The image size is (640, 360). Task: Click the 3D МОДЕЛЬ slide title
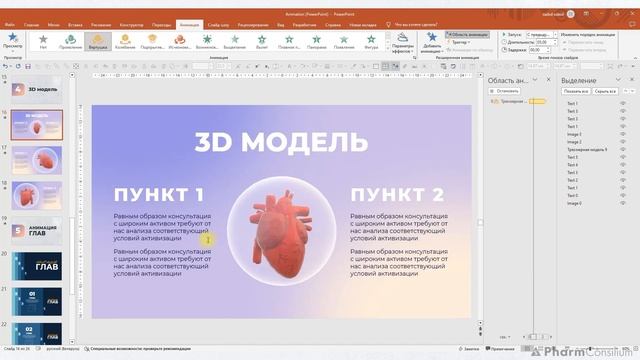[x=281, y=142]
